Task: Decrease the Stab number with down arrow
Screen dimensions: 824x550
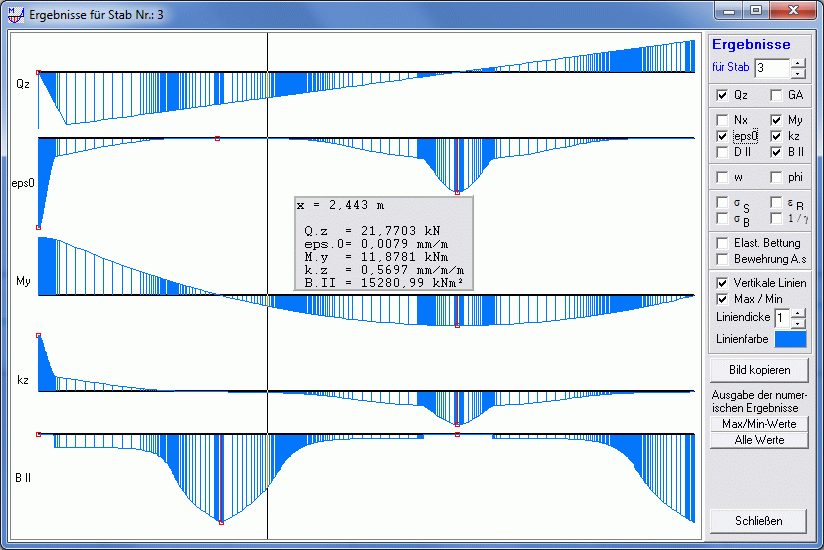Action: pyautogui.click(x=797, y=73)
